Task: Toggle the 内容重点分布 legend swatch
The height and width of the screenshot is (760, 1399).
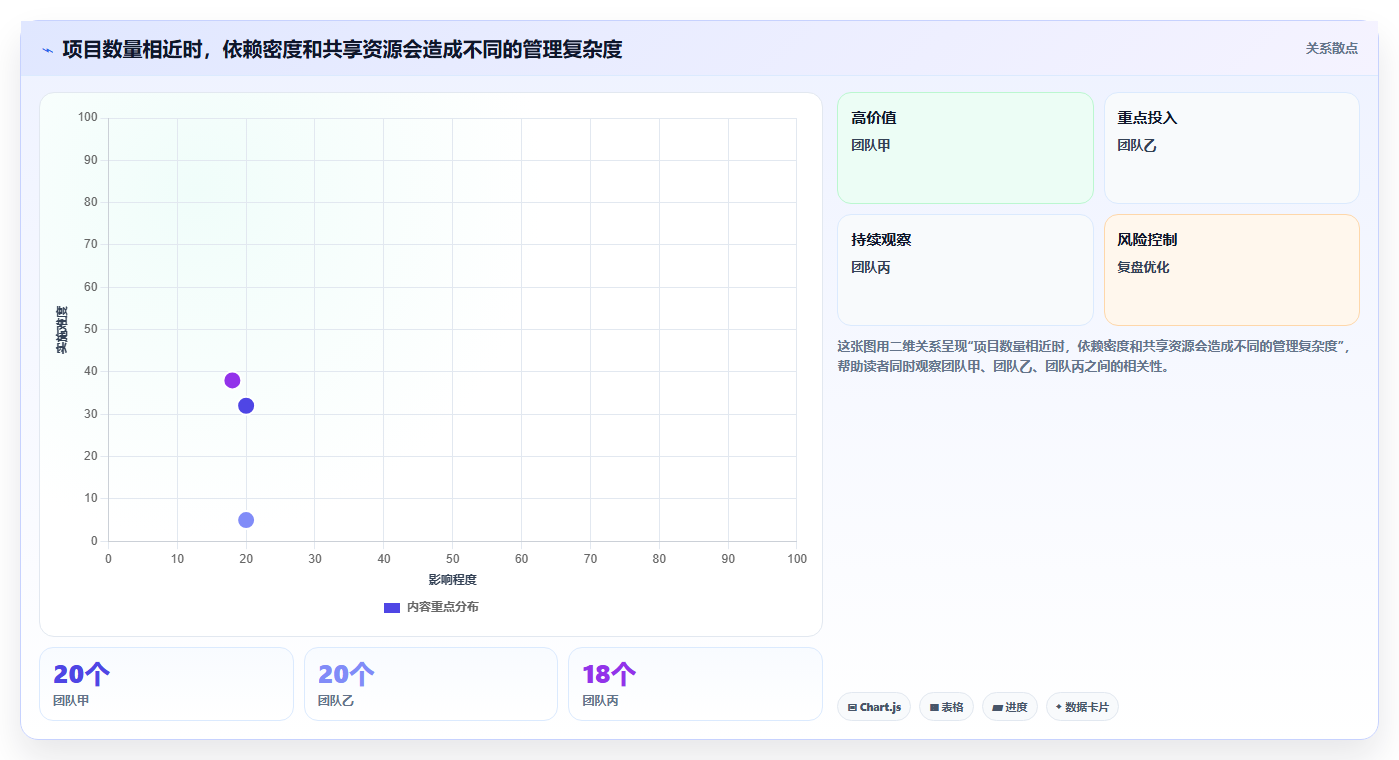Action: (392, 608)
